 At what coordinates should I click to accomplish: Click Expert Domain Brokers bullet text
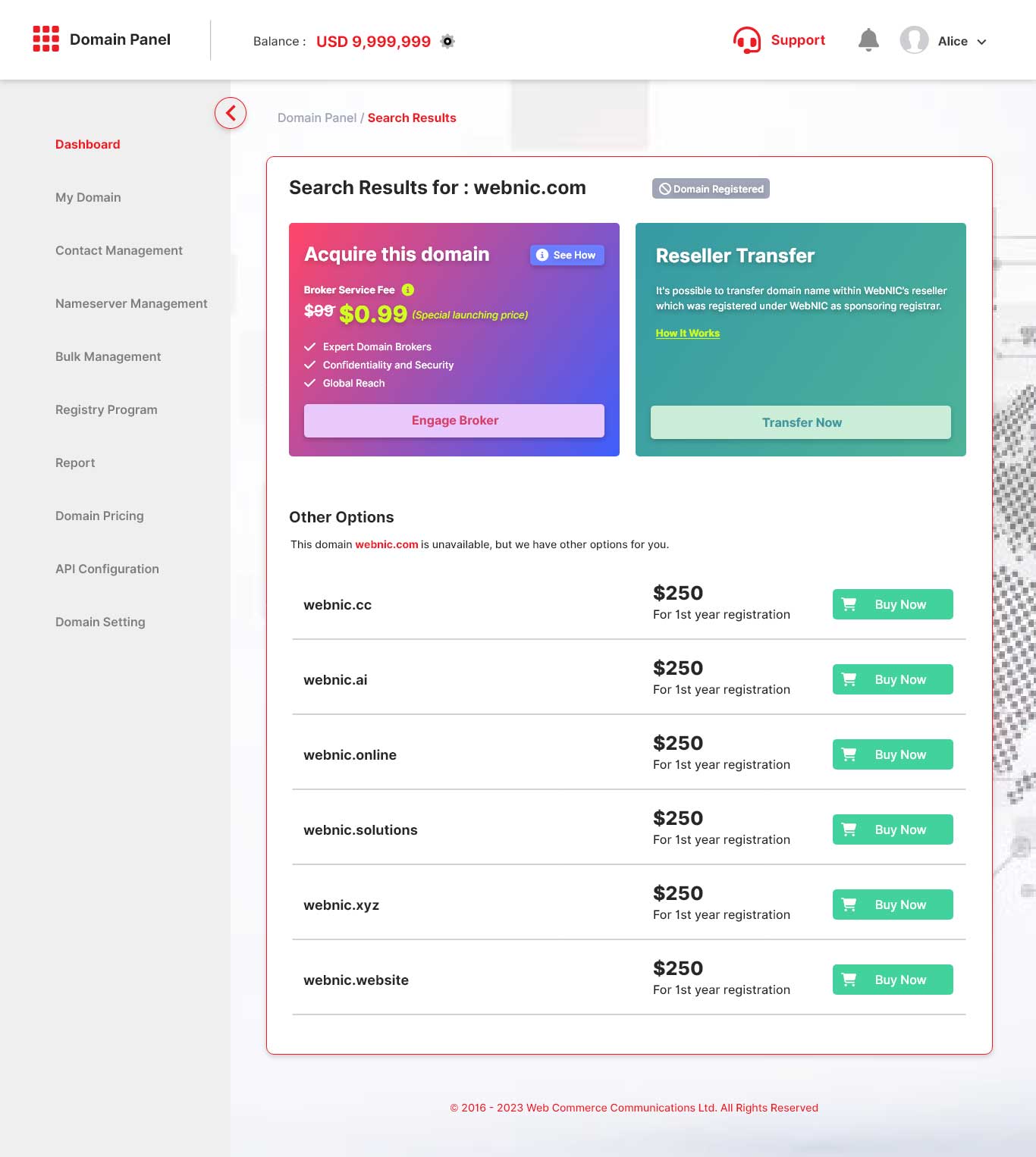coord(377,346)
